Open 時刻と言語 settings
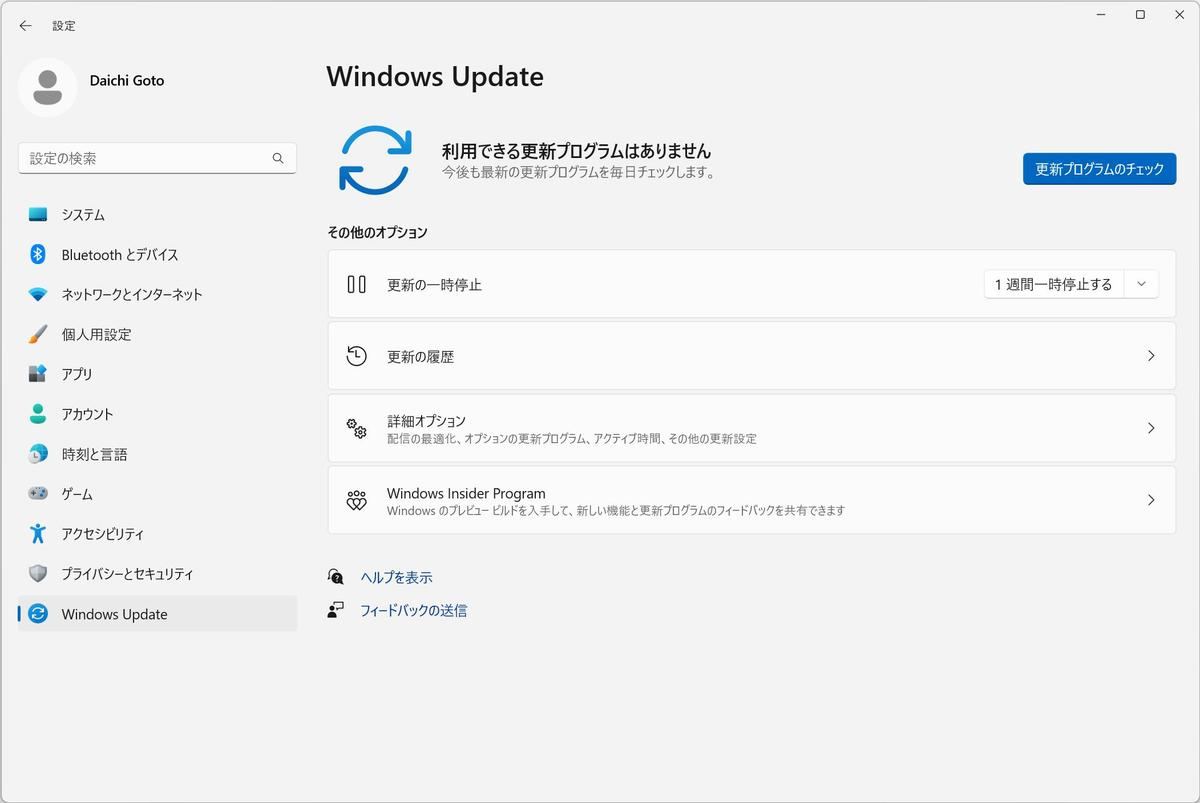The image size is (1200, 803). point(157,454)
